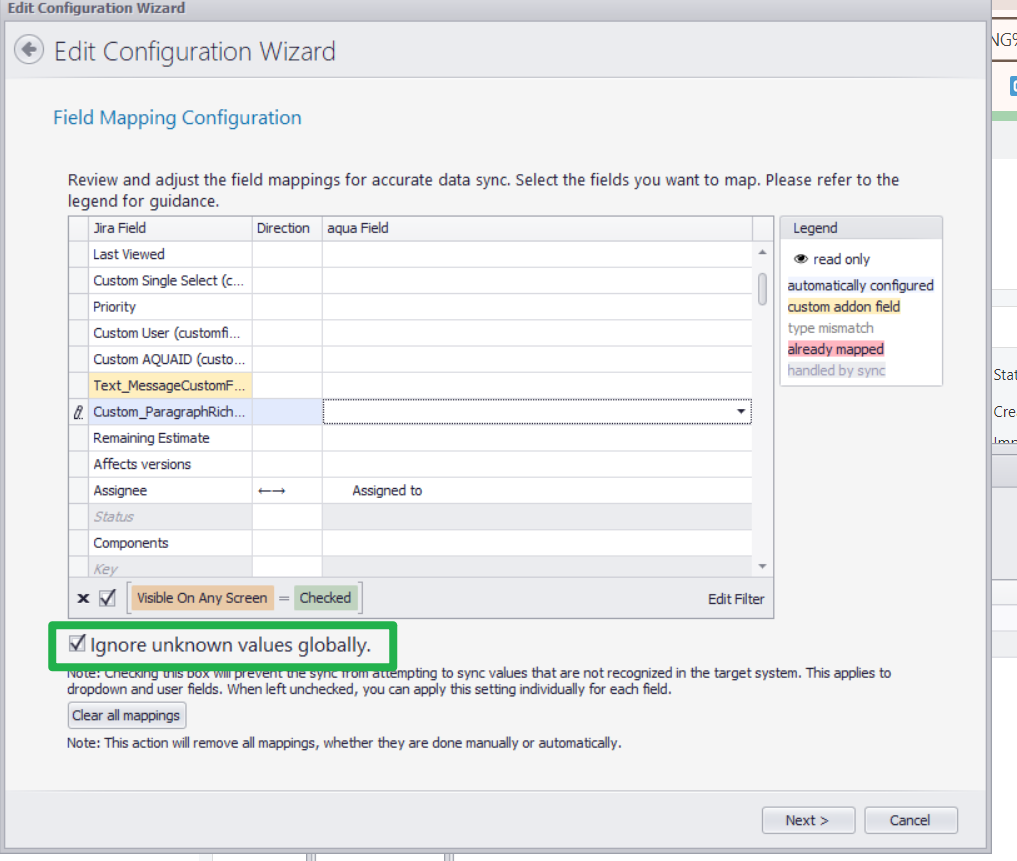Screen dimensions: 1017x861
Task: Disable the filter enabled checkbox
Action: pyautogui.click(x=108, y=599)
